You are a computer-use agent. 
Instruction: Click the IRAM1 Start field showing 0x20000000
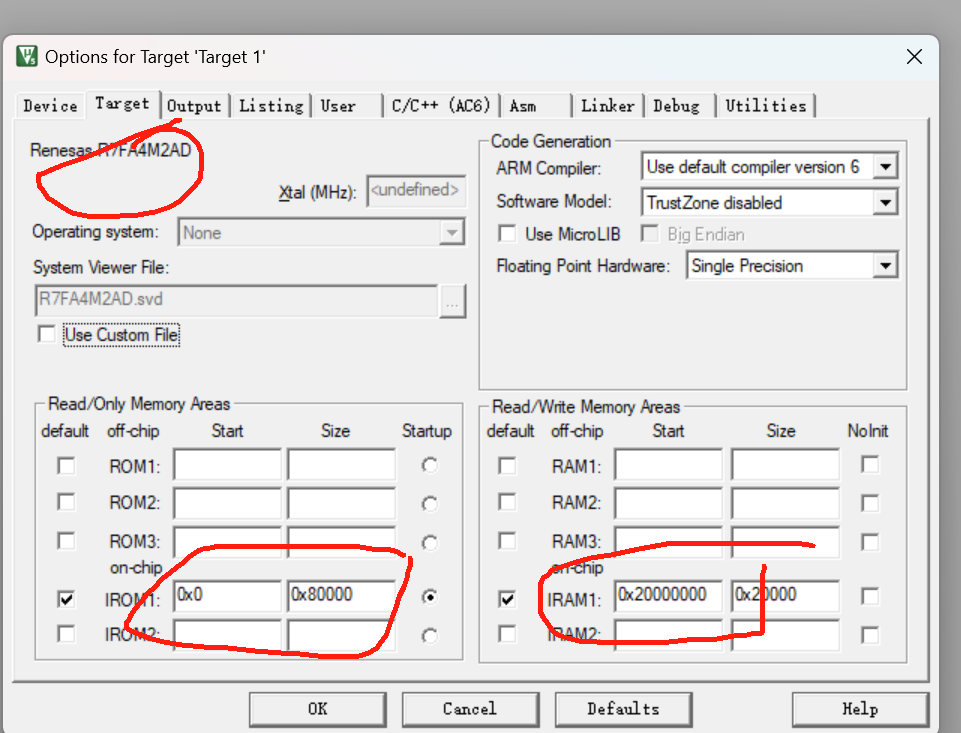tap(669, 596)
